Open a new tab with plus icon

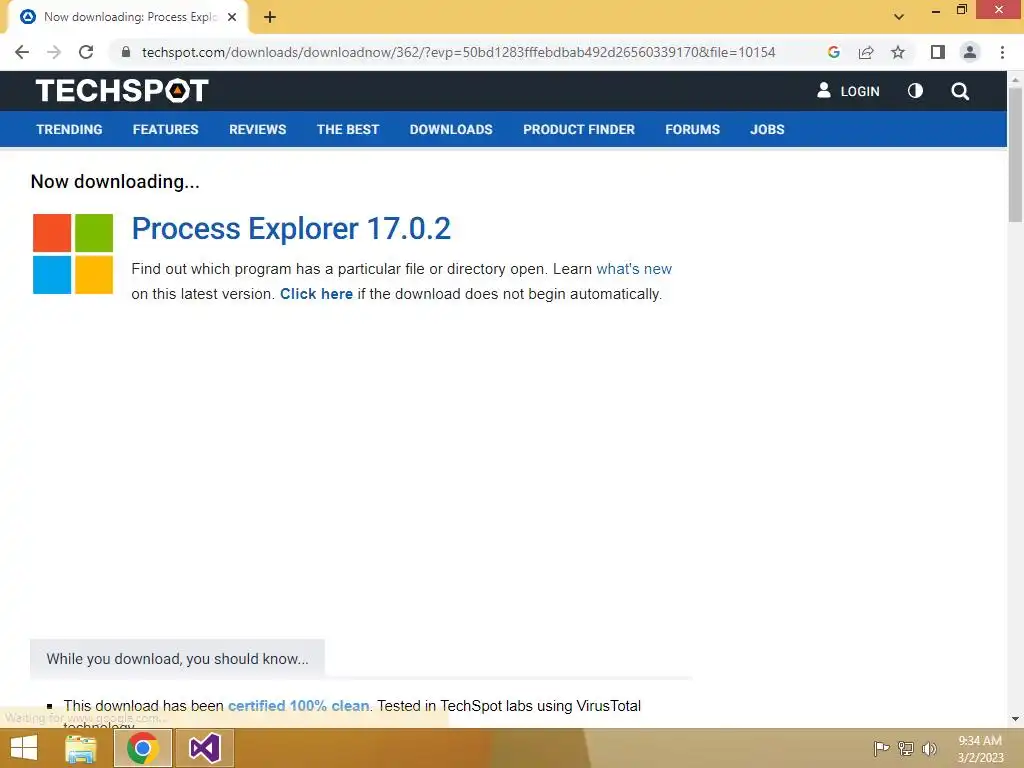tap(270, 18)
